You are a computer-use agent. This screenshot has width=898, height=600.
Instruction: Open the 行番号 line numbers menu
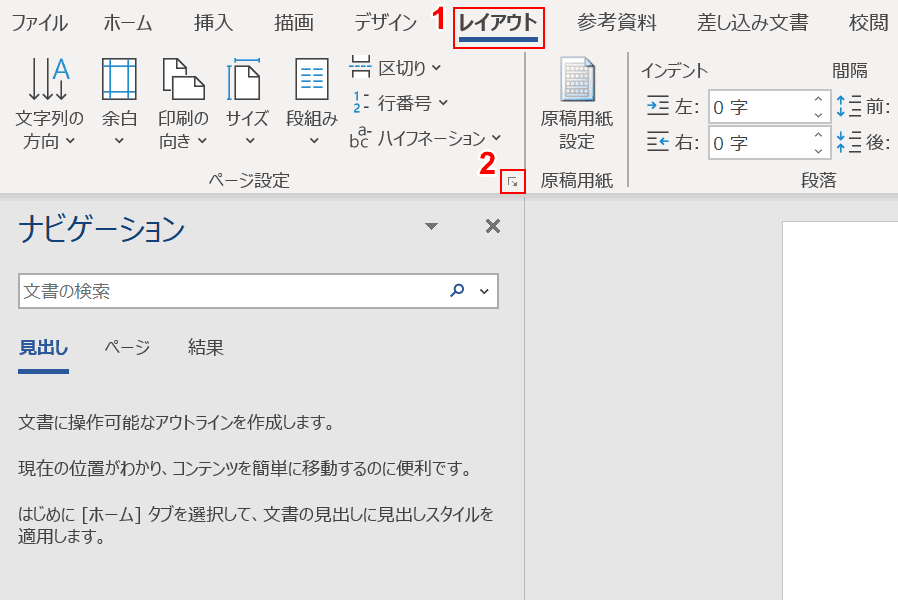pyautogui.click(x=399, y=103)
